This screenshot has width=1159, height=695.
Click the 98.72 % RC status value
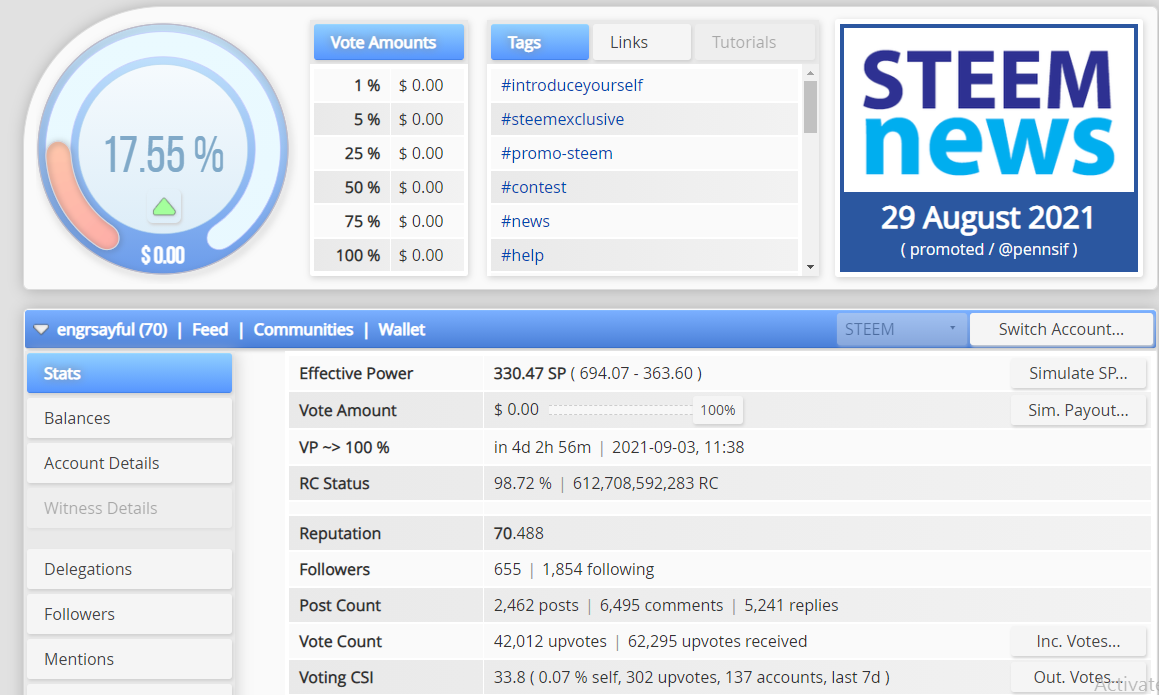[x=523, y=484]
